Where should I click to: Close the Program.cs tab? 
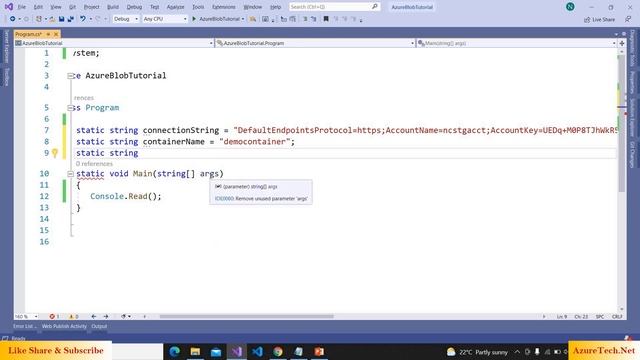coord(56,34)
